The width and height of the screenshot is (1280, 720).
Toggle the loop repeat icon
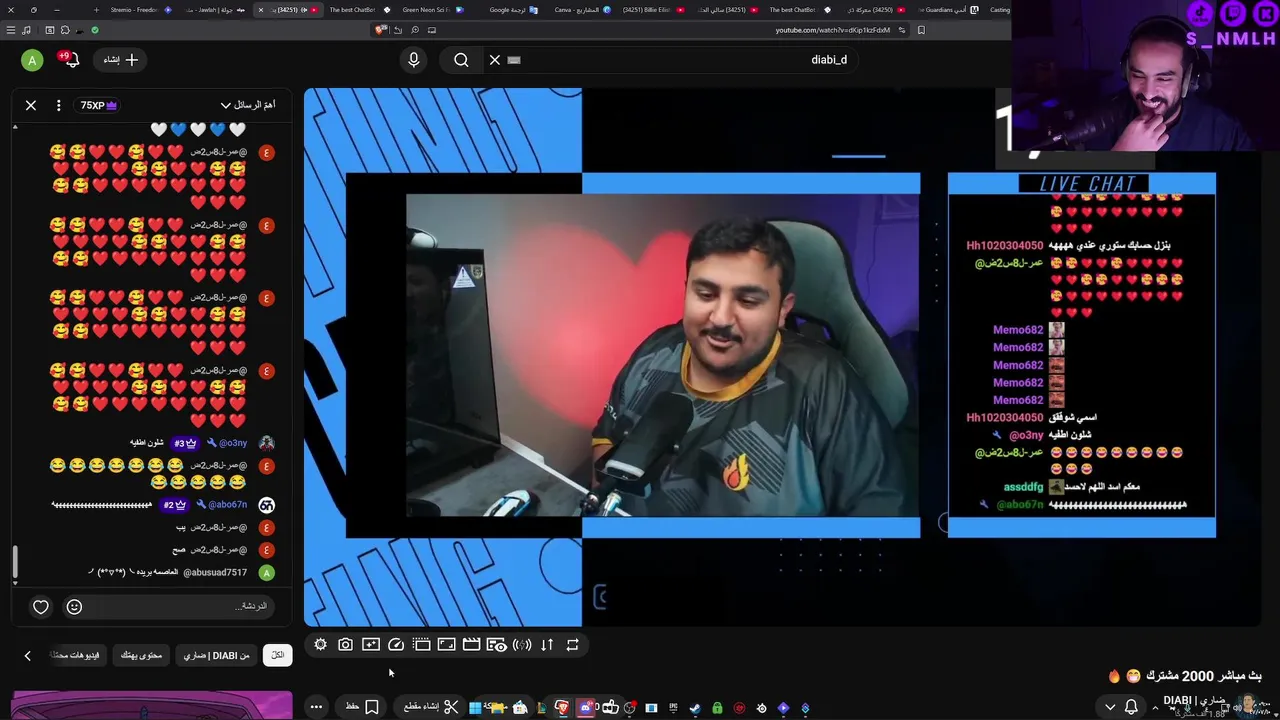tap(573, 645)
